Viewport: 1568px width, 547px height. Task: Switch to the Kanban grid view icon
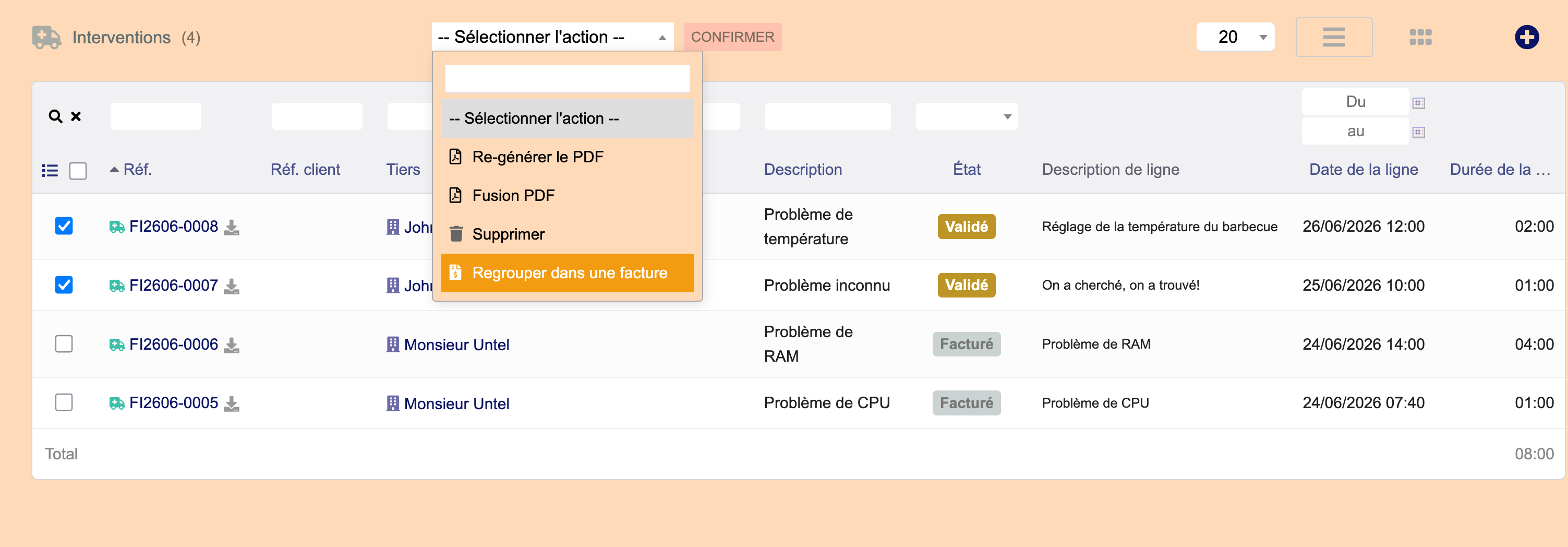coord(1420,37)
